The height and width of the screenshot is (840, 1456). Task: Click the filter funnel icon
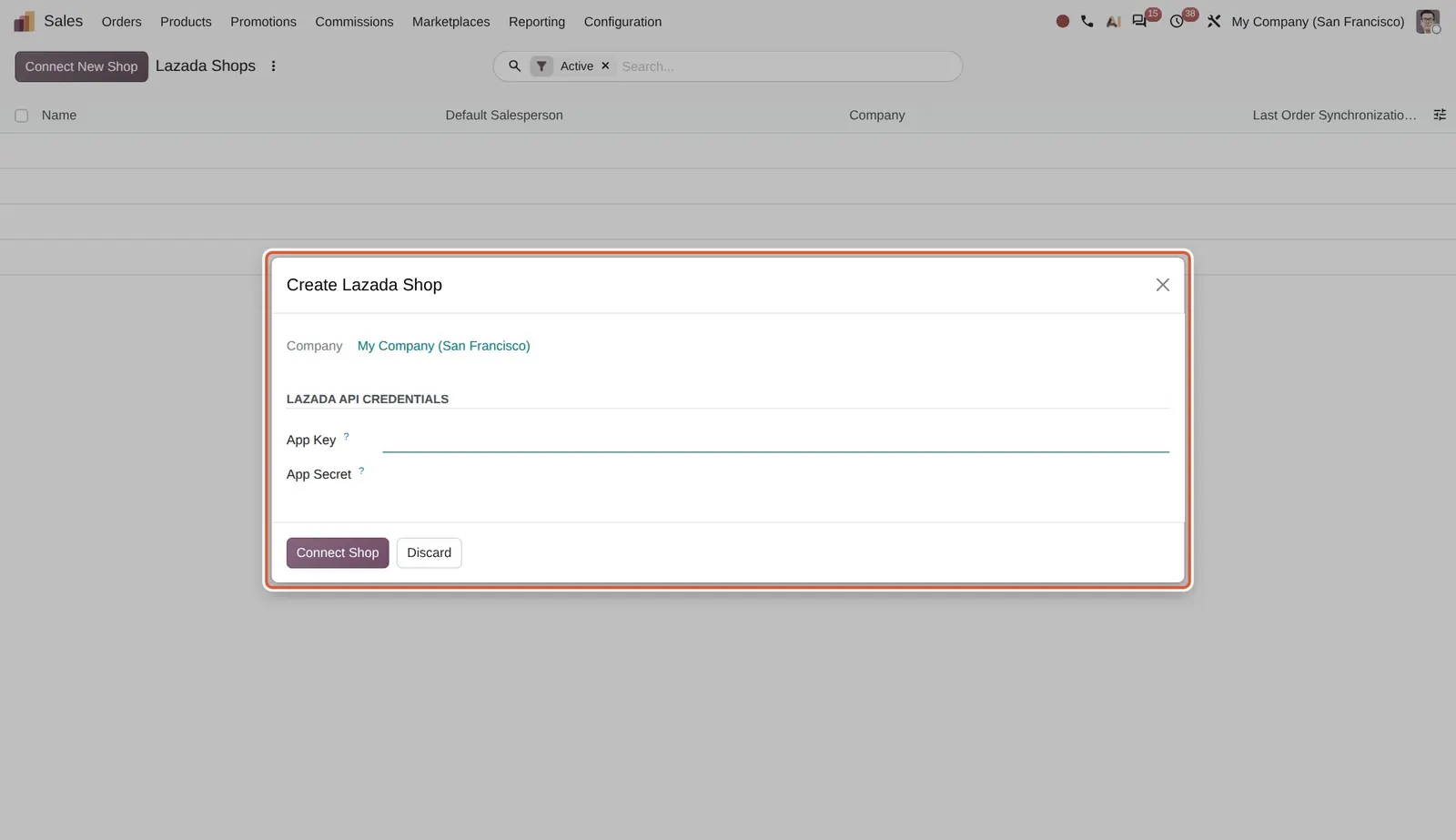(x=541, y=66)
